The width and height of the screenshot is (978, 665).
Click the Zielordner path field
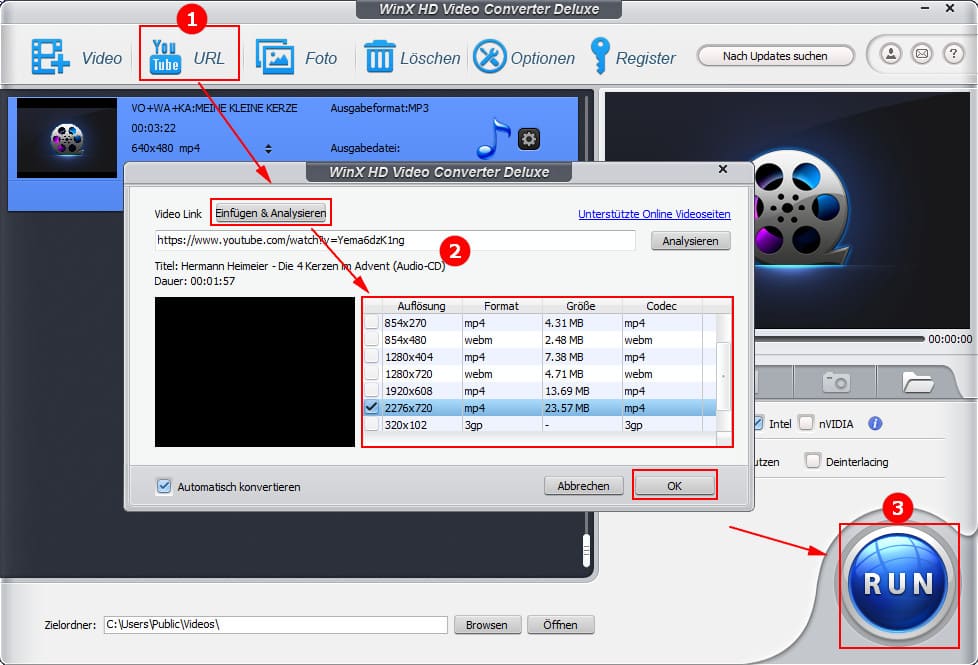(275, 624)
